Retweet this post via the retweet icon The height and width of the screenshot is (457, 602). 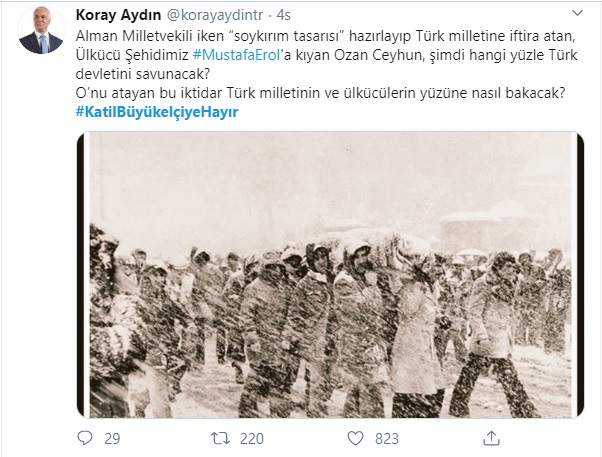tap(220, 438)
